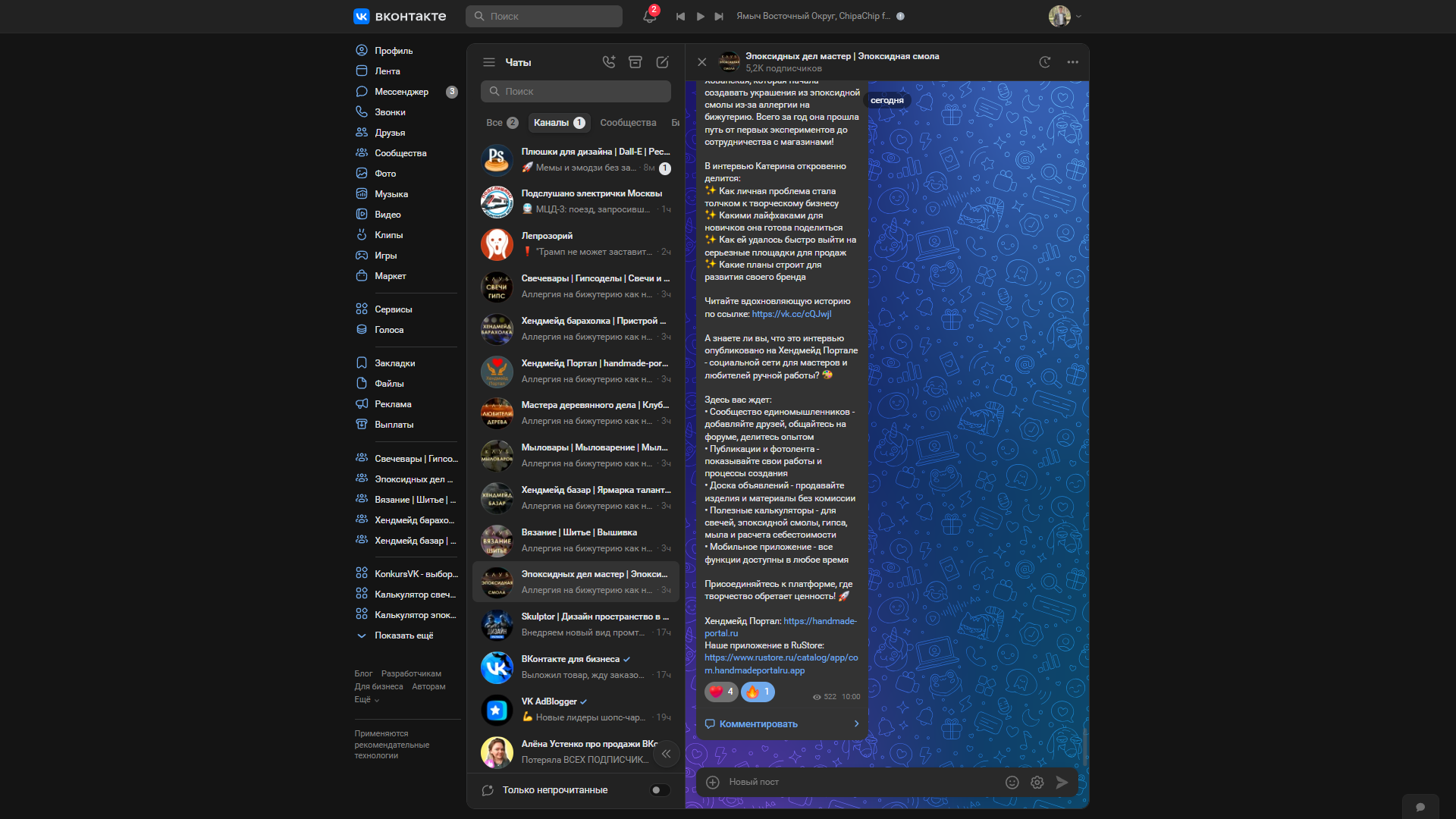This screenshot has height=819, width=1456.
Task: Open post settings gear icon
Action: point(1037,782)
